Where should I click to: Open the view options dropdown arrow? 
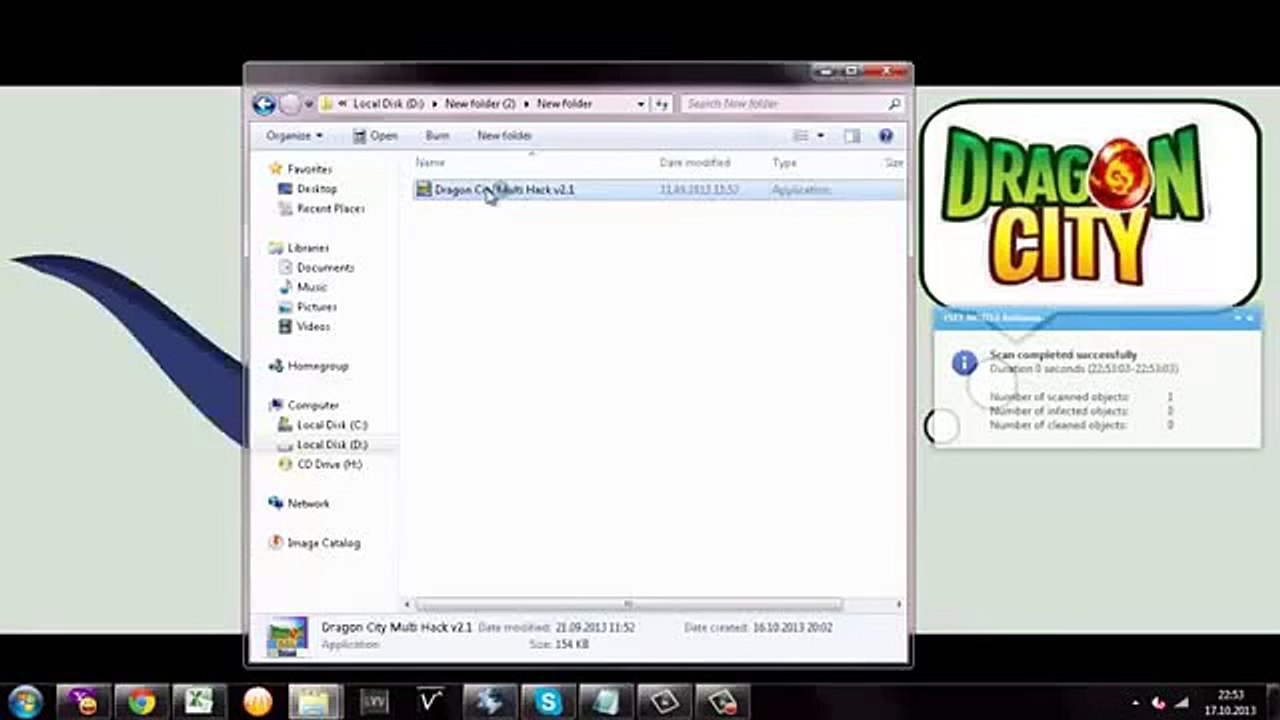point(821,136)
